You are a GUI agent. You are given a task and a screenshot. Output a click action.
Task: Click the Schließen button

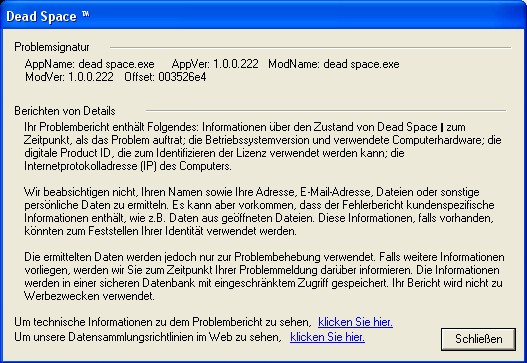478,339
